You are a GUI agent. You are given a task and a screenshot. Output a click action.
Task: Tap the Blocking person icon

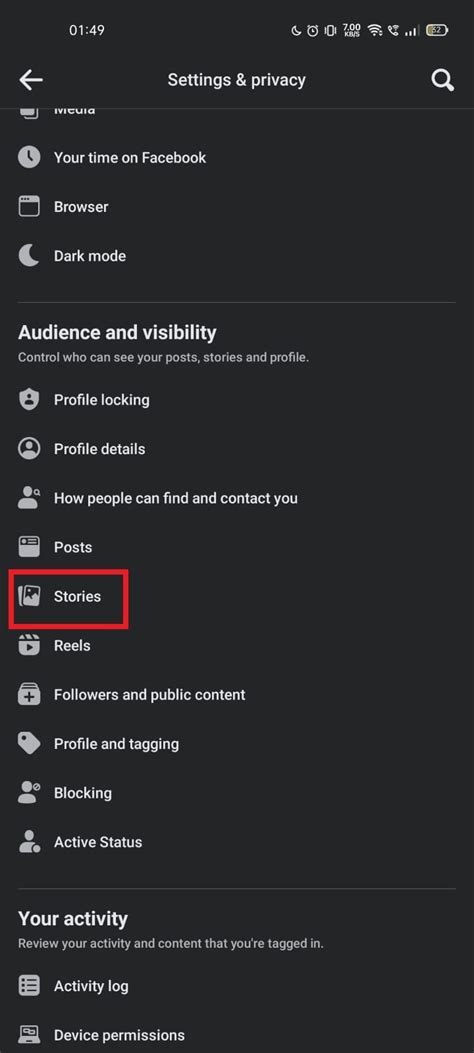pyautogui.click(x=29, y=792)
